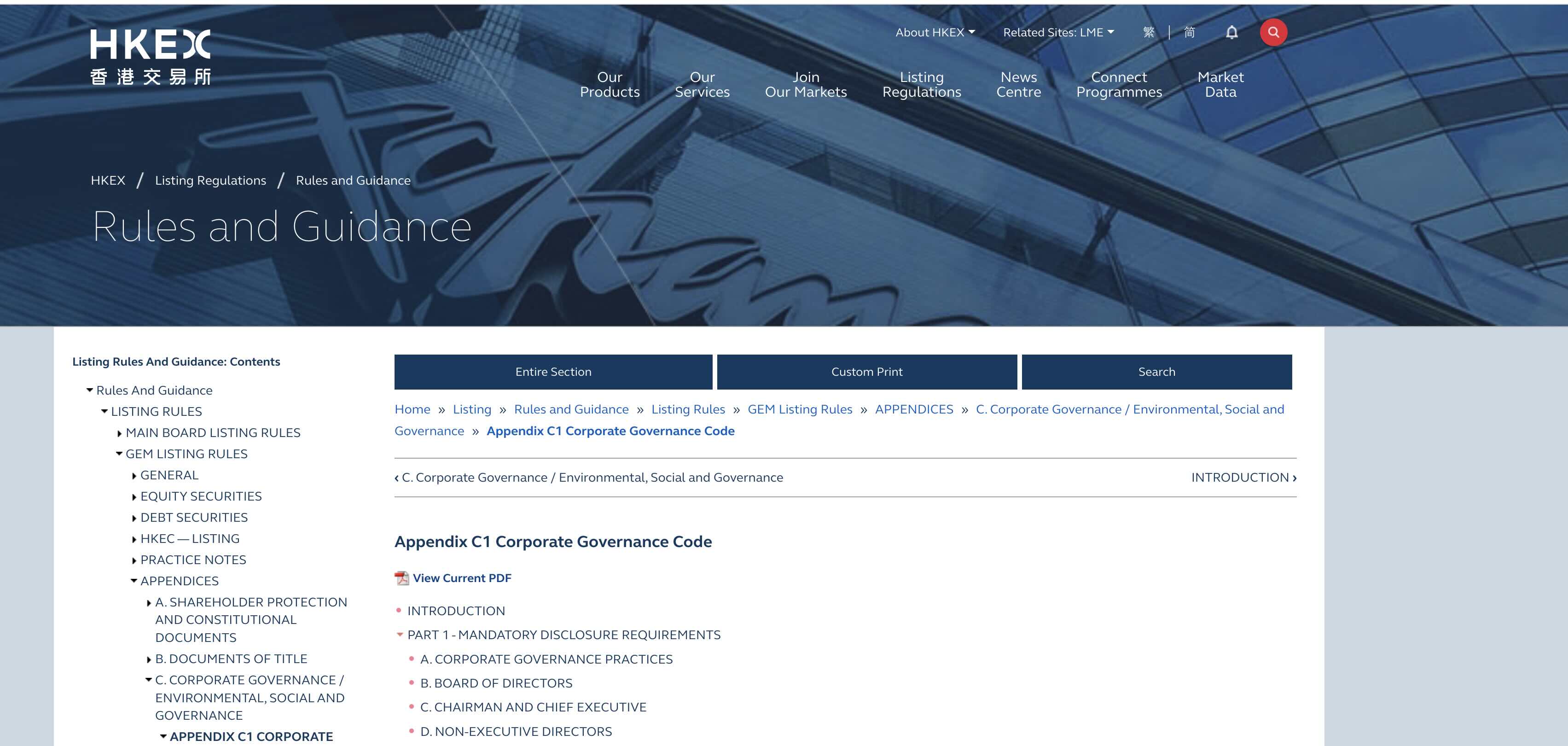Expand A. SHAREHOLDER PROTECTION tree item
This screenshot has width=1568, height=746.
pyautogui.click(x=149, y=603)
